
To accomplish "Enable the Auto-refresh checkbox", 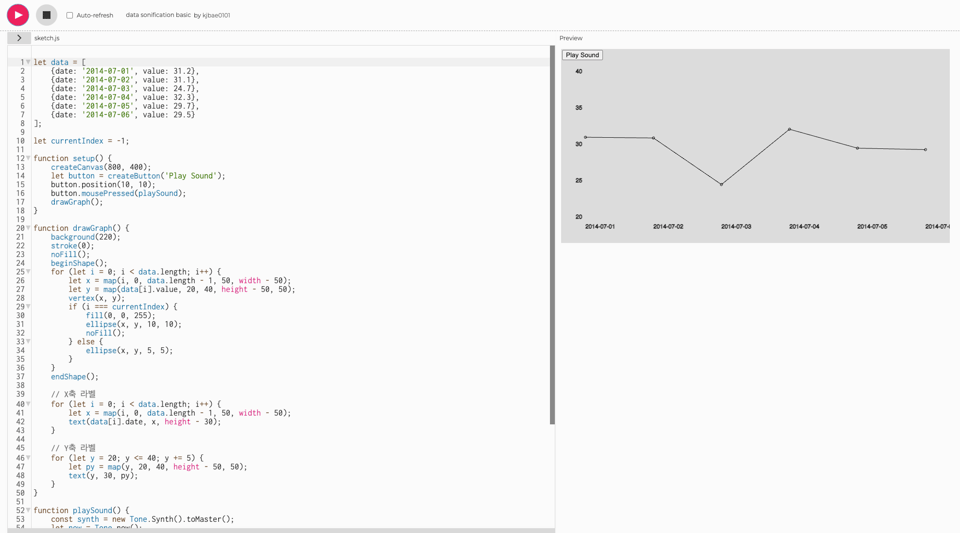I will [x=70, y=16].
